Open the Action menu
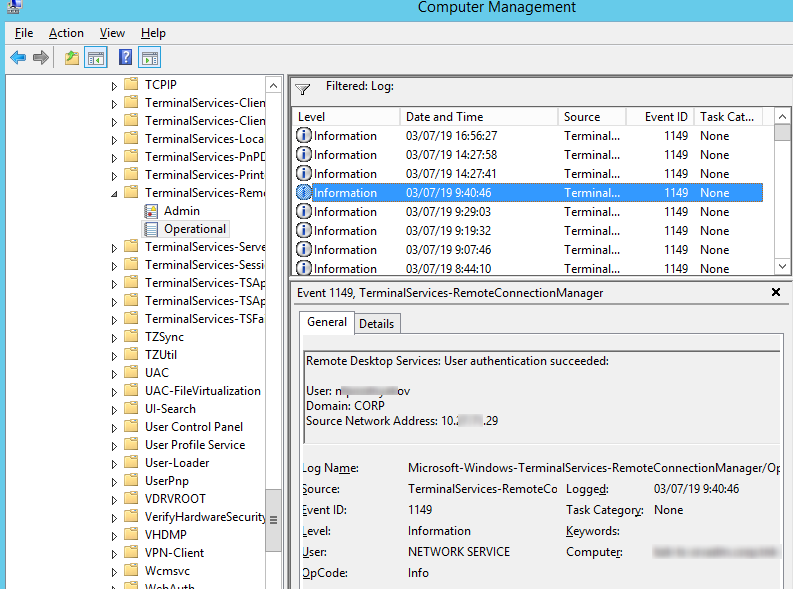The height and width of the screenshot is (600, 800). [x=66, y=33]
